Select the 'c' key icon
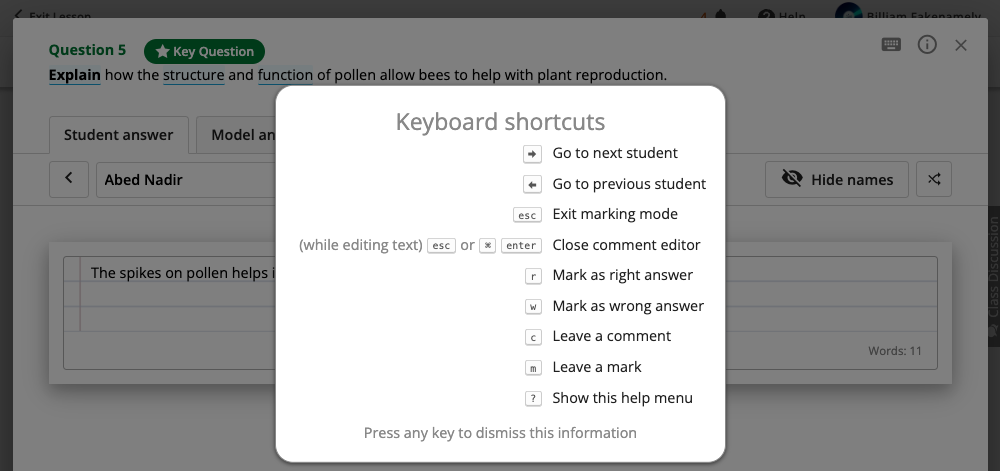Image resolution: width=1000 pixels, height=471 pixels. [533, 337]
